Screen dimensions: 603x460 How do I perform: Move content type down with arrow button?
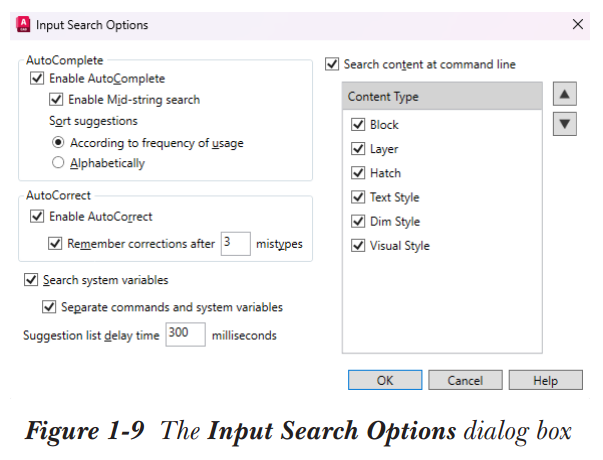[x=565, y=124]
